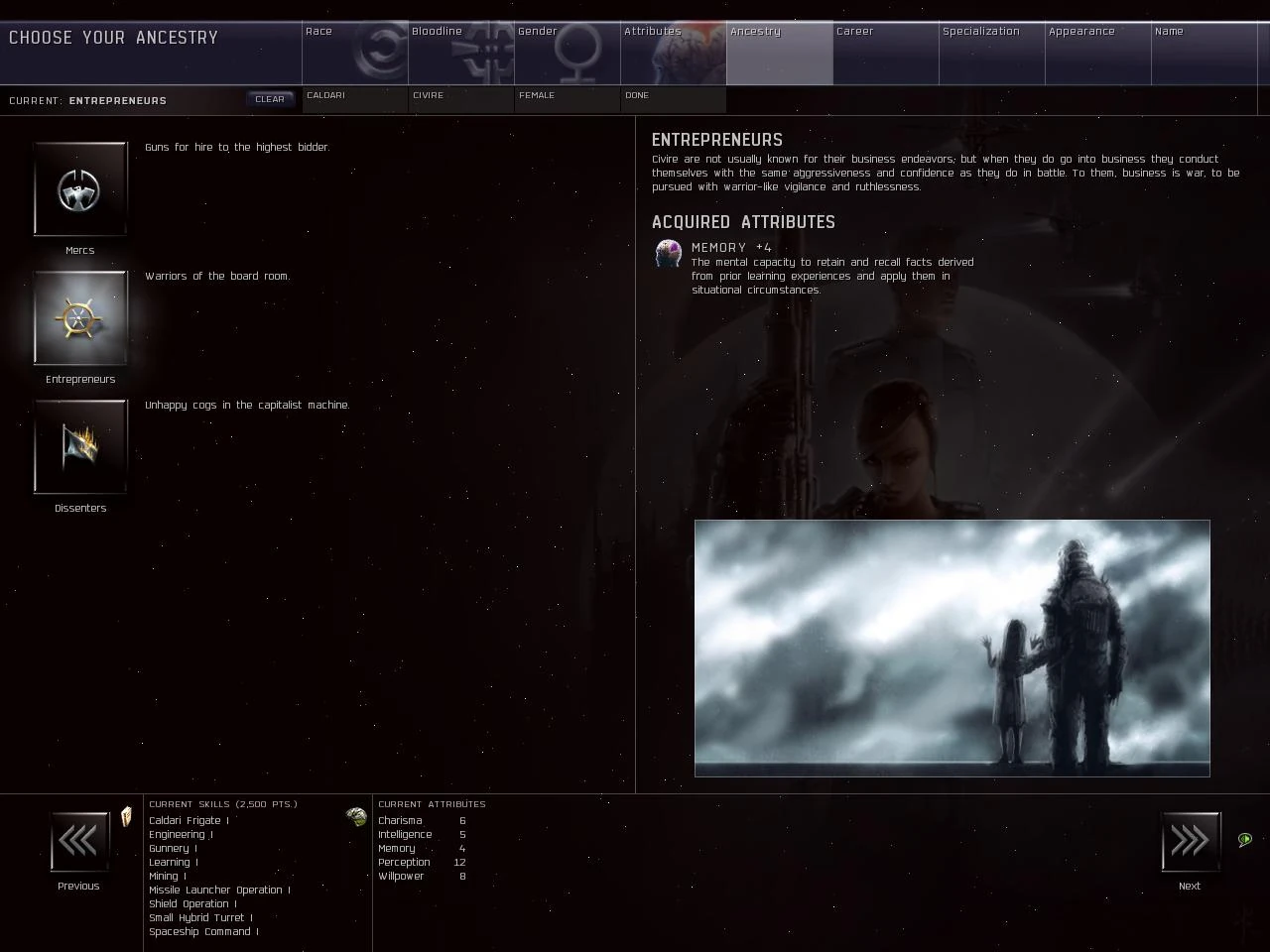Pick the Dissenters flag icon
The width and height of the screenshot is (1270, 952).
(80, 446)
